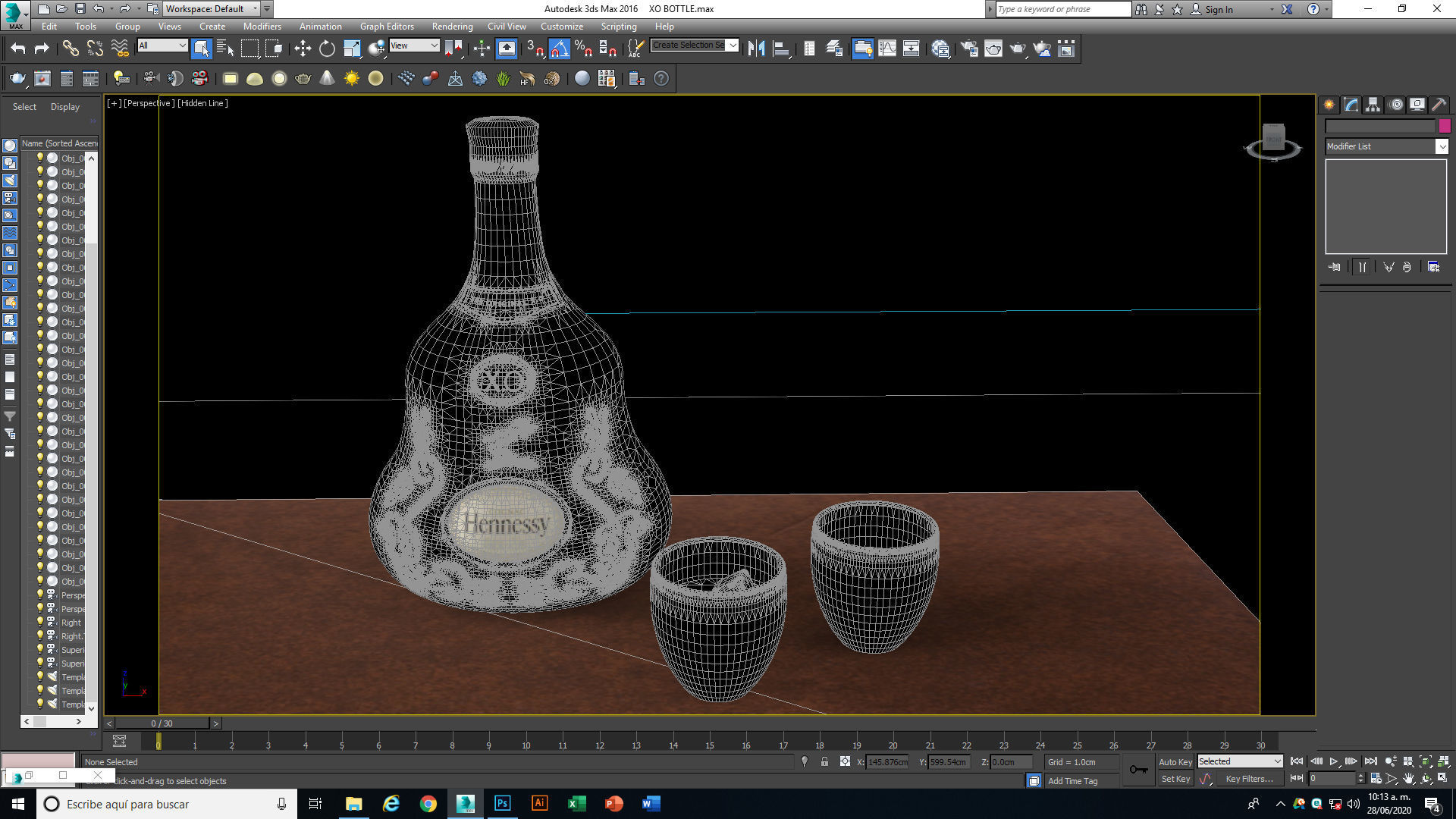Viewport: 1456px width, 819px height.
Task: Toggle the 3D Snaps button
Action: pos(535,49)
